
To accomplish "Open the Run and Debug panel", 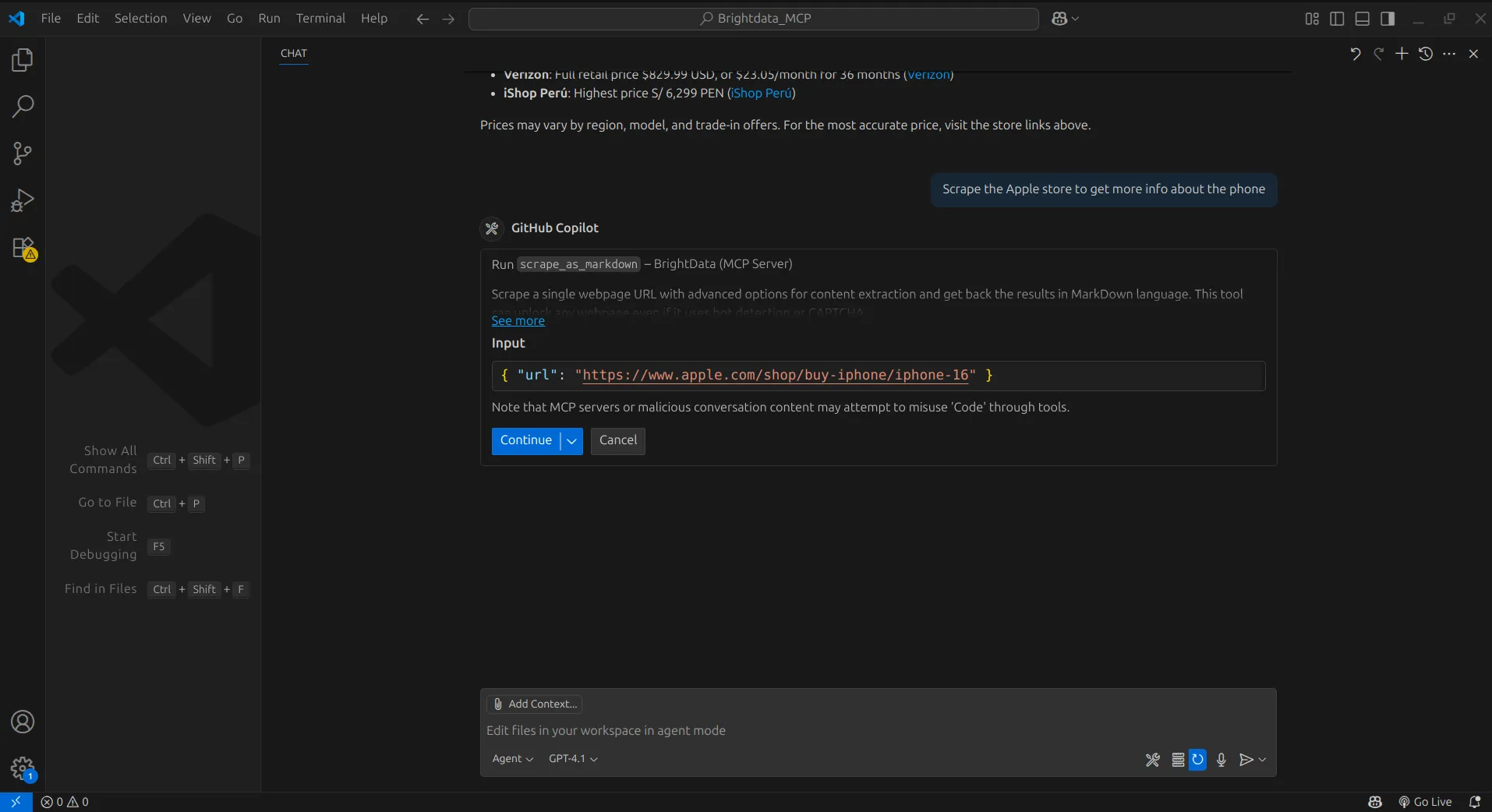I will point(23,199).
